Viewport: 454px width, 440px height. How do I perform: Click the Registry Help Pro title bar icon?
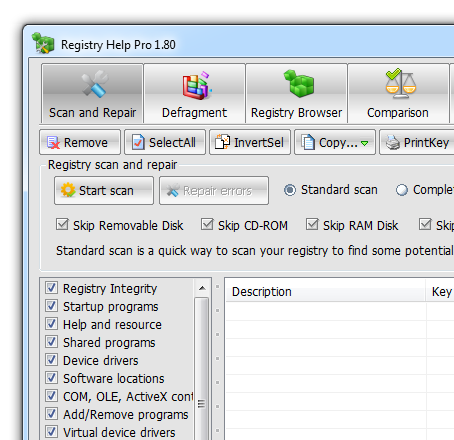[x=43, y=43]
